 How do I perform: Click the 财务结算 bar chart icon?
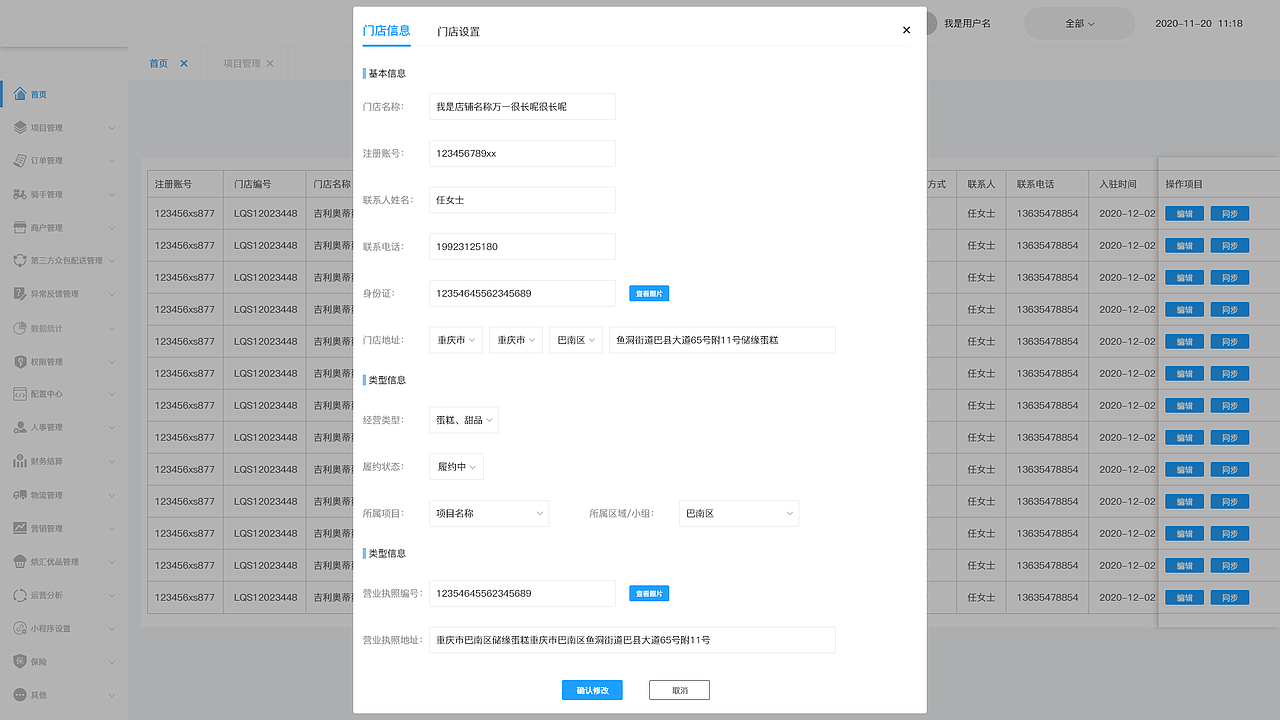[x=20, y=461]
